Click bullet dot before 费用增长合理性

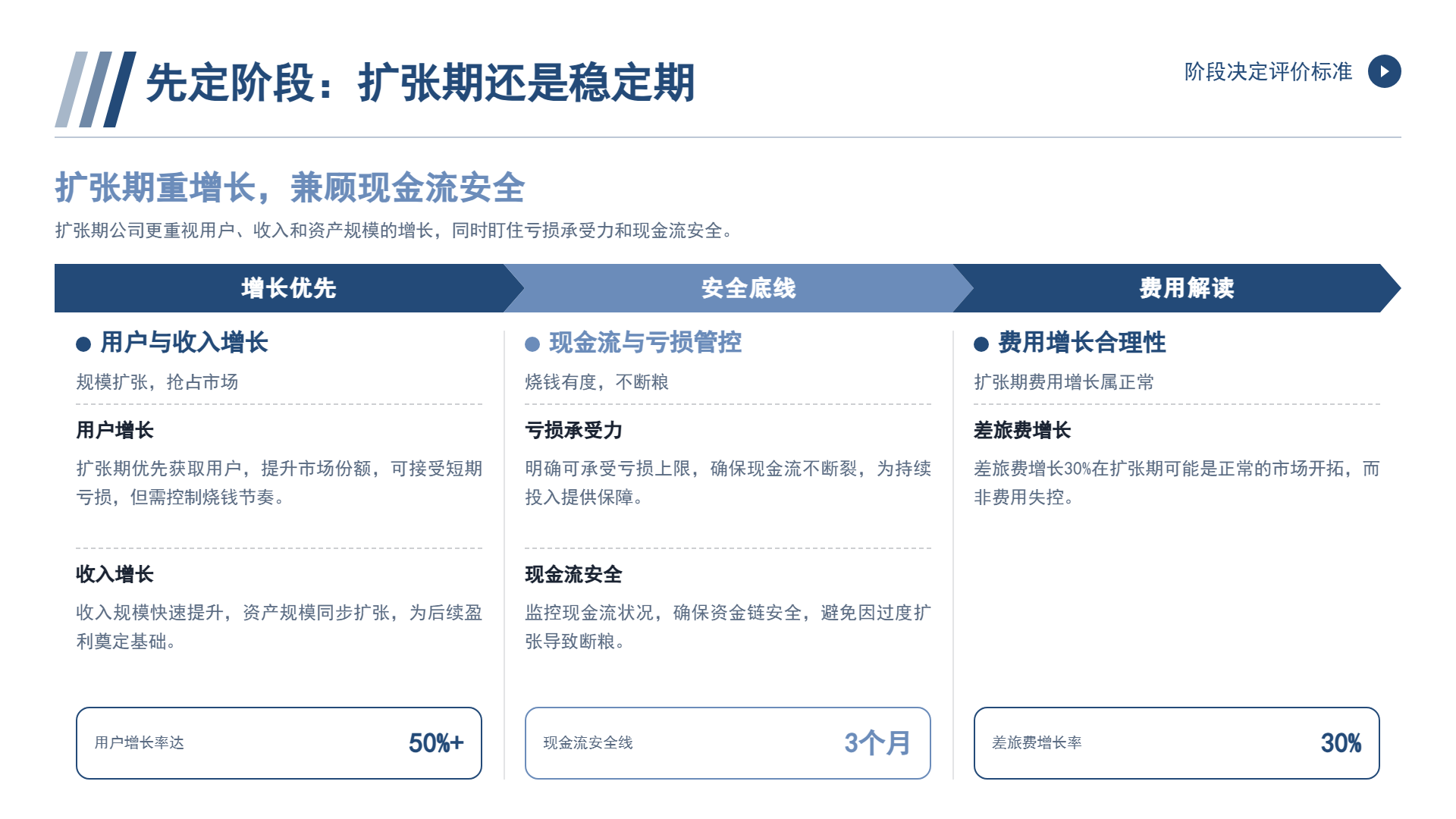tap(981, 344)
